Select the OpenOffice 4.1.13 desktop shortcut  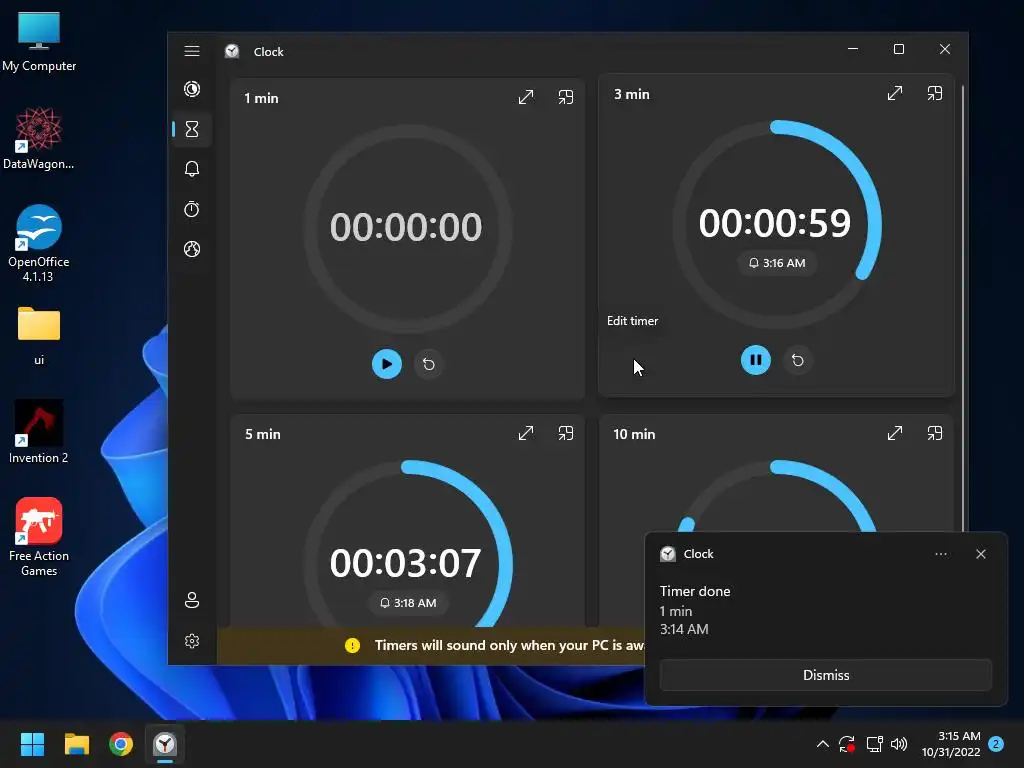[39, 244]
